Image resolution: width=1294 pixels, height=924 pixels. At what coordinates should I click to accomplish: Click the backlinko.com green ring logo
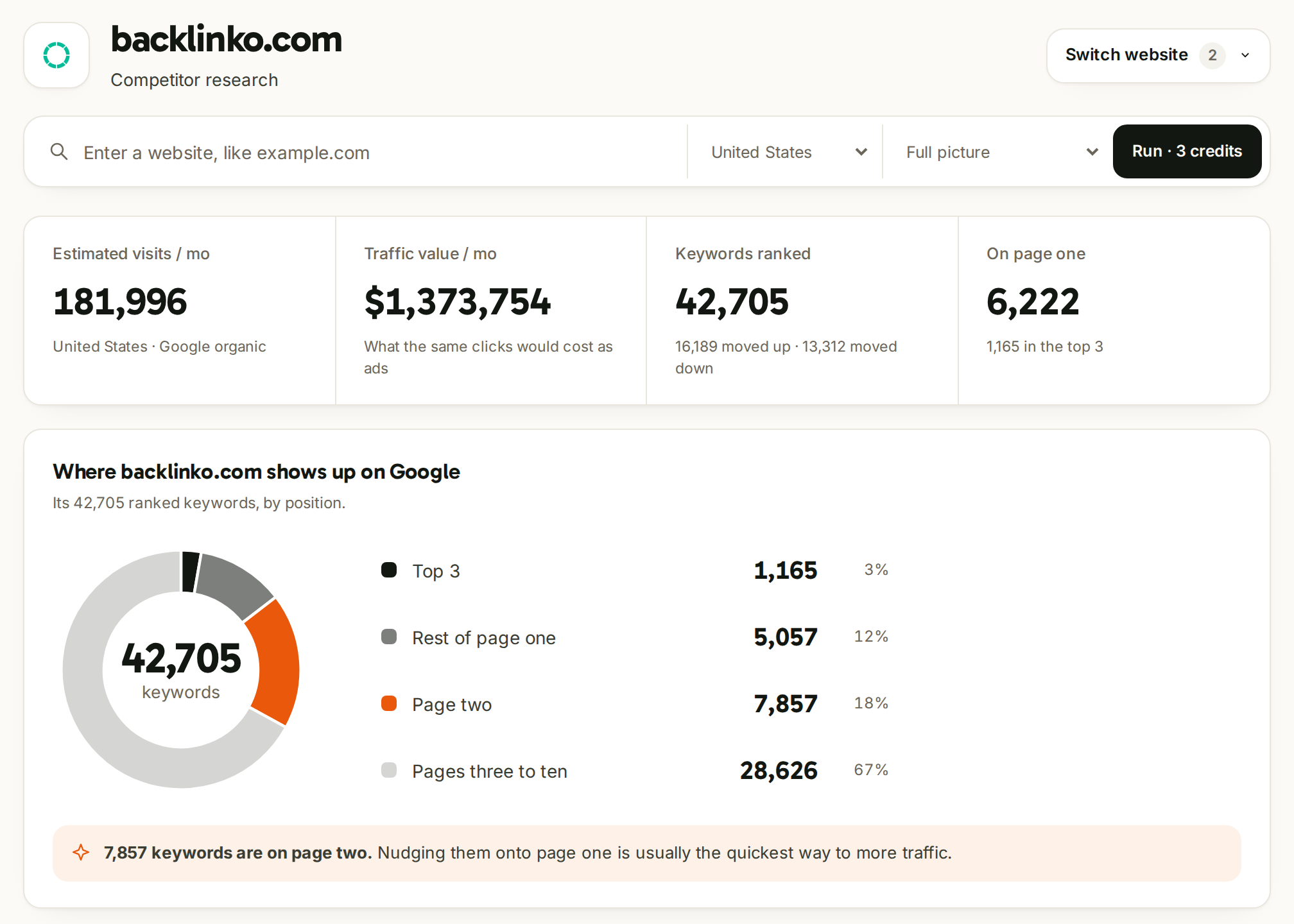point(56,55)
